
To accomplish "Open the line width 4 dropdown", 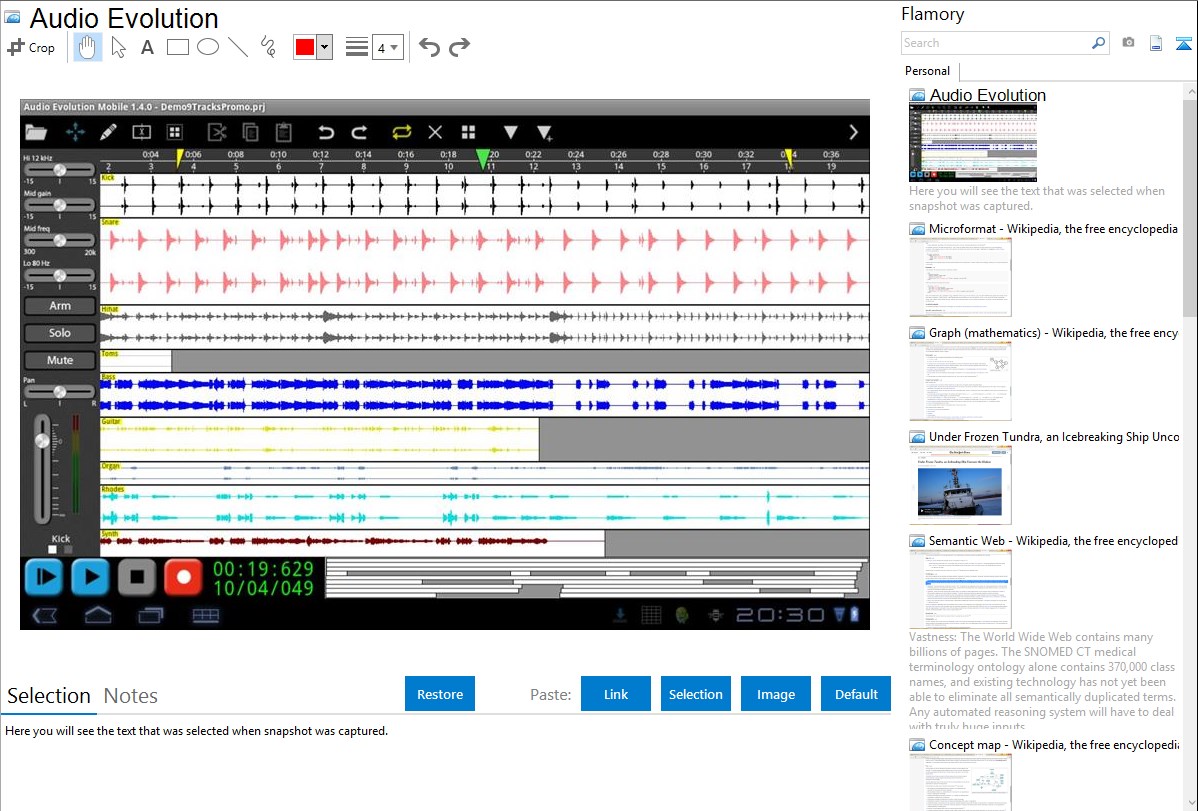I will click(388, 47).
